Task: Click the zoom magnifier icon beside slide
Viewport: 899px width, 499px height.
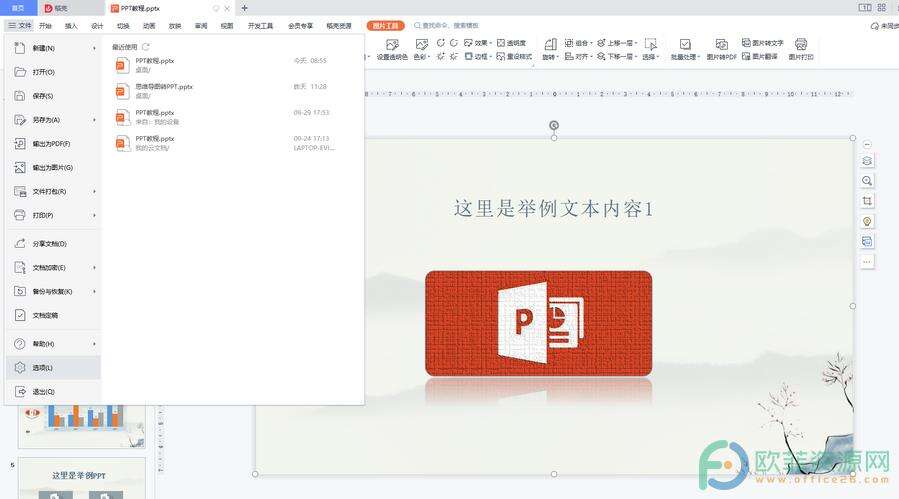Action: click(867, 181)
